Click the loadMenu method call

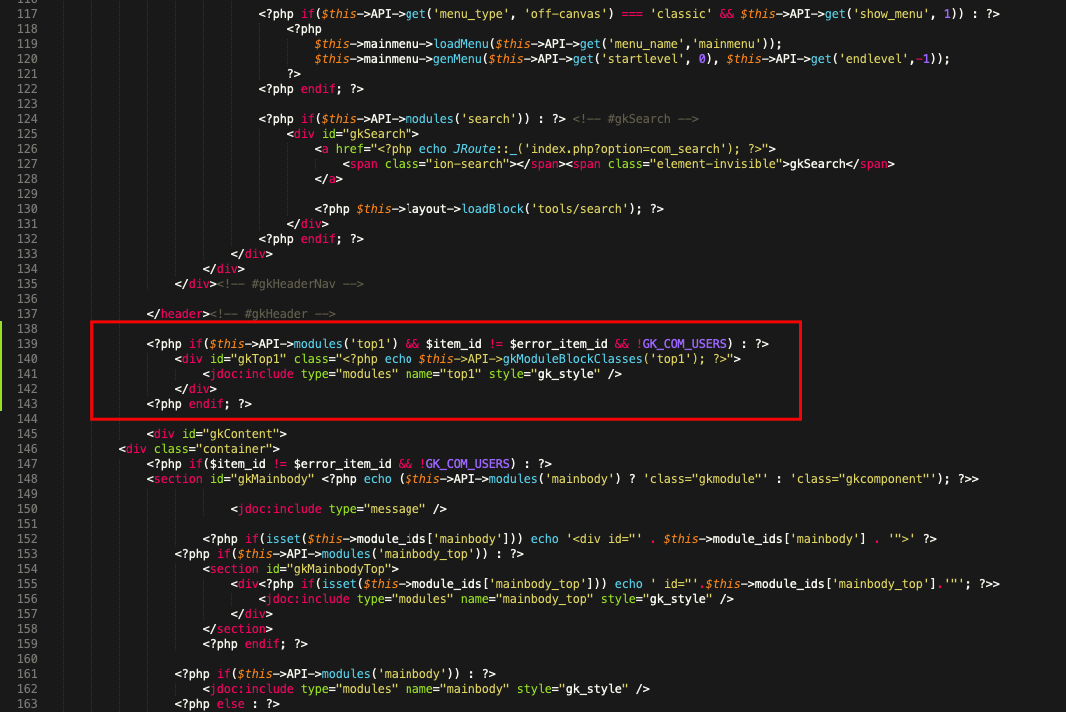point(461,44)
